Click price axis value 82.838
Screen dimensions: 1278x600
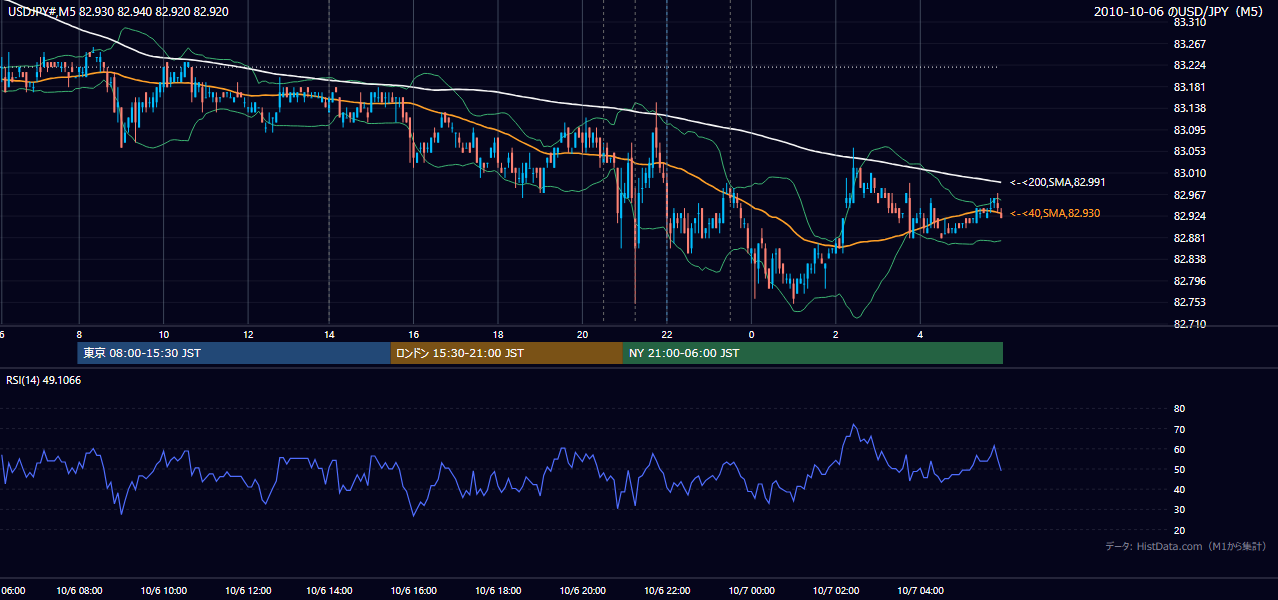pyautogui.click(x=1188, y=259)
